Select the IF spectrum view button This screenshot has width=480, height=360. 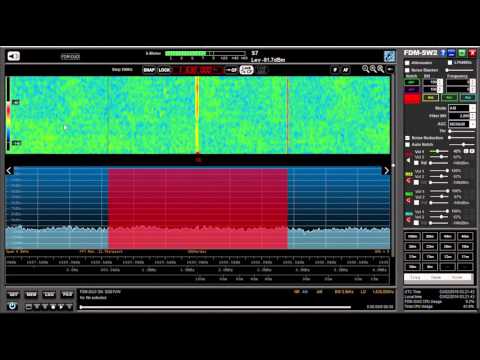pos(335,70)
